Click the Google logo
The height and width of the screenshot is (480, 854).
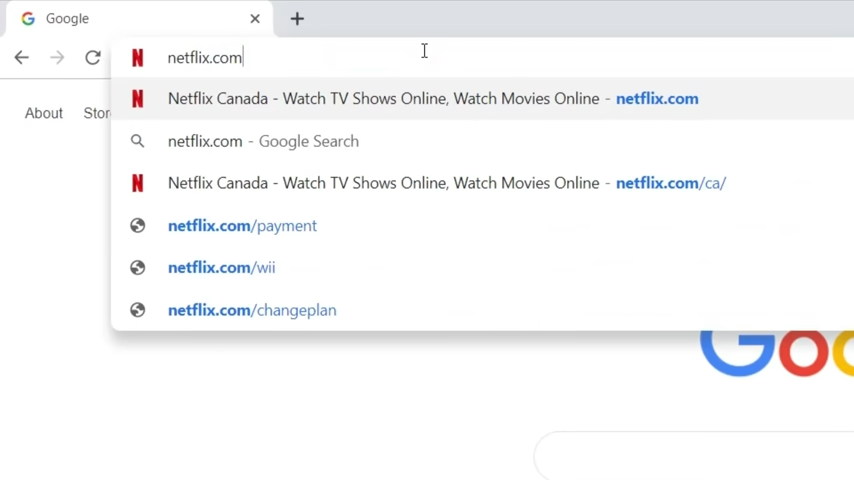click(x=777, y=352)
